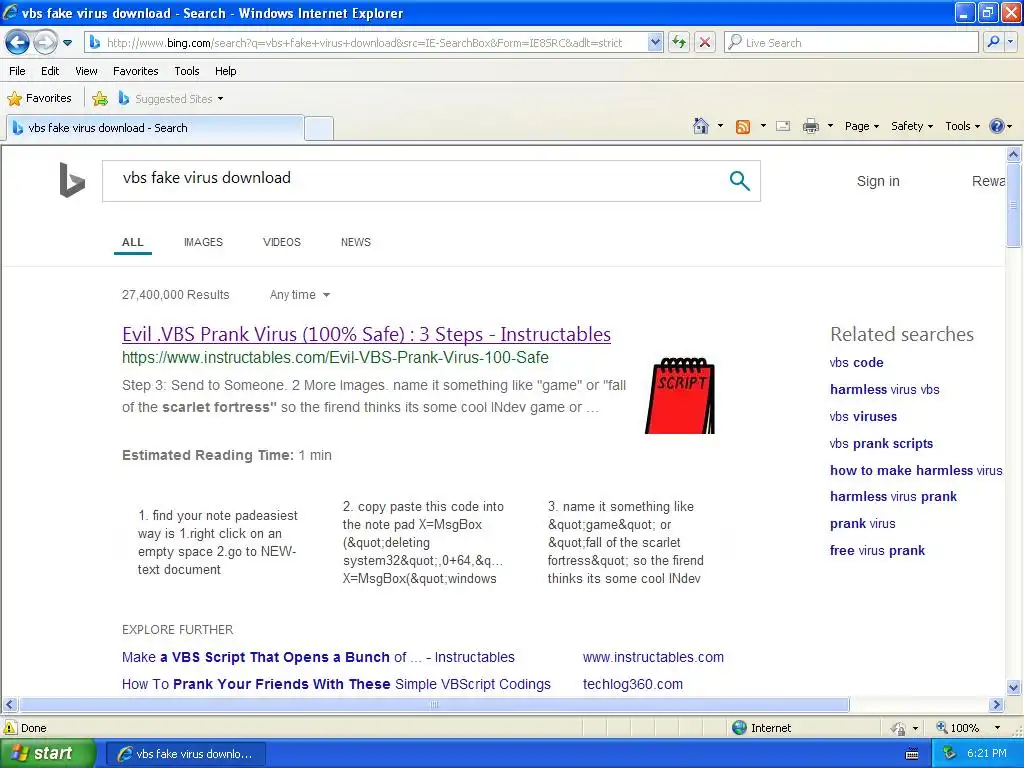The height and width of the screenshot is (768, 1024).
Task: Open the Favorites menu in menu bar
Action: (x=135, y=71)
